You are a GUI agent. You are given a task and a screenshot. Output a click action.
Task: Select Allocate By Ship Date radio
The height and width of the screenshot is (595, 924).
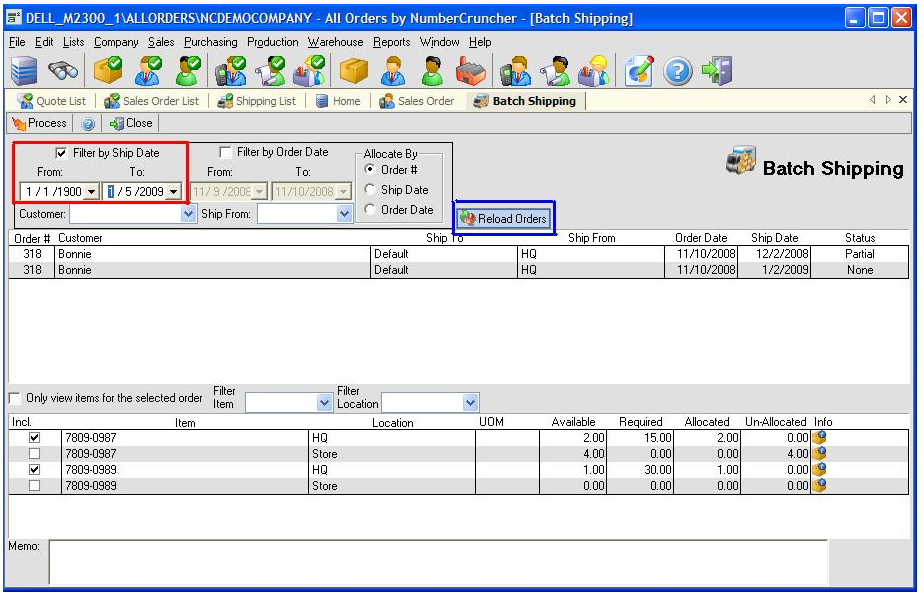click(370, 189)
